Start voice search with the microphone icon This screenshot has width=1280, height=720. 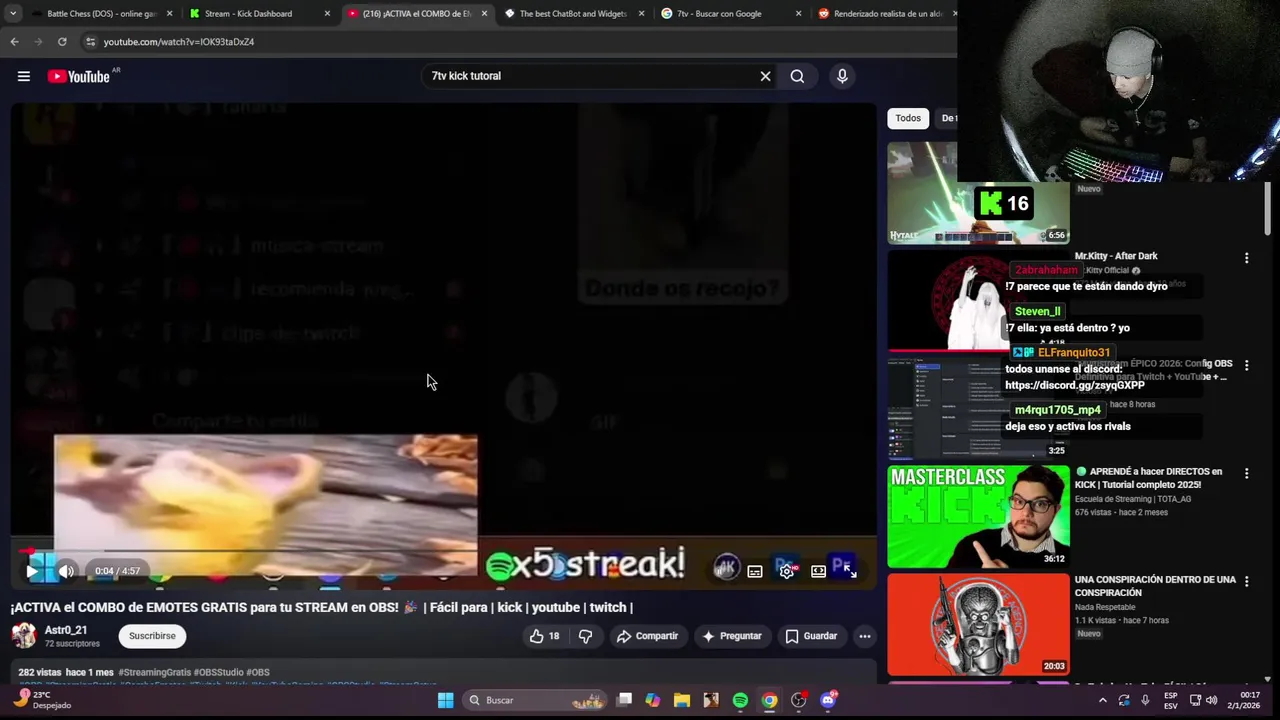coord(842,76)
